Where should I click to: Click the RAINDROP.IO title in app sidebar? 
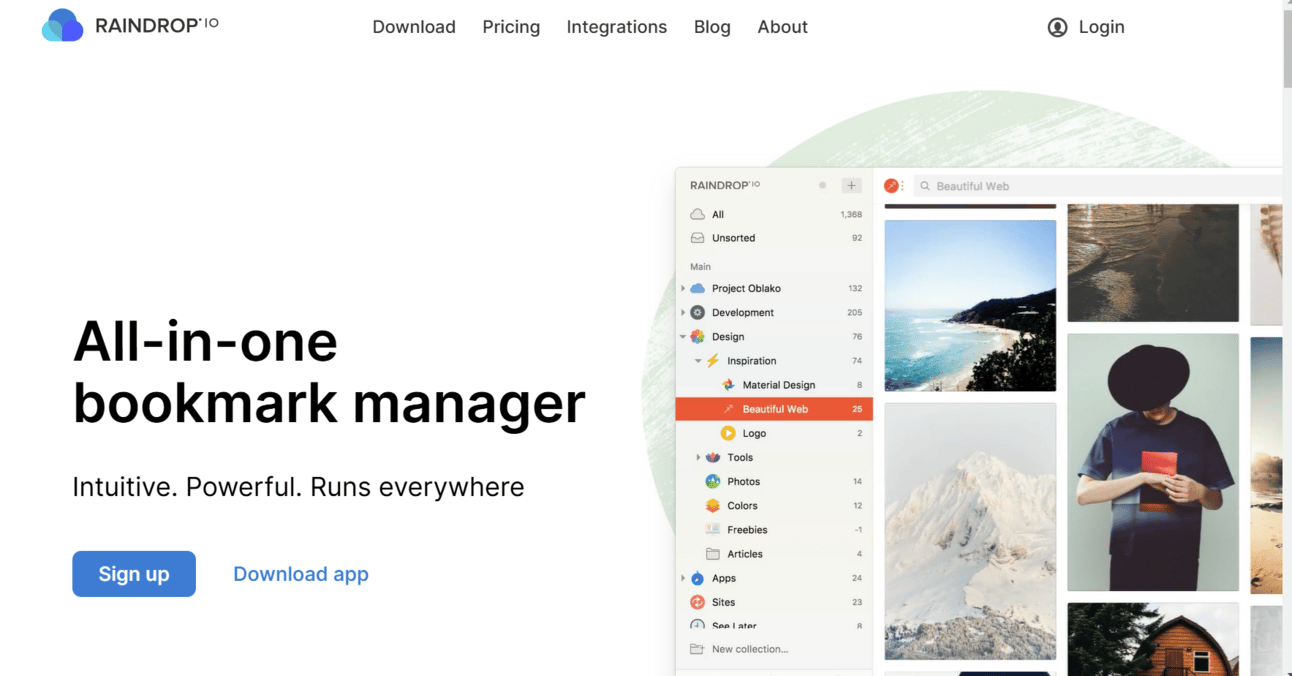pyautogui.click(x=725, y=185)
